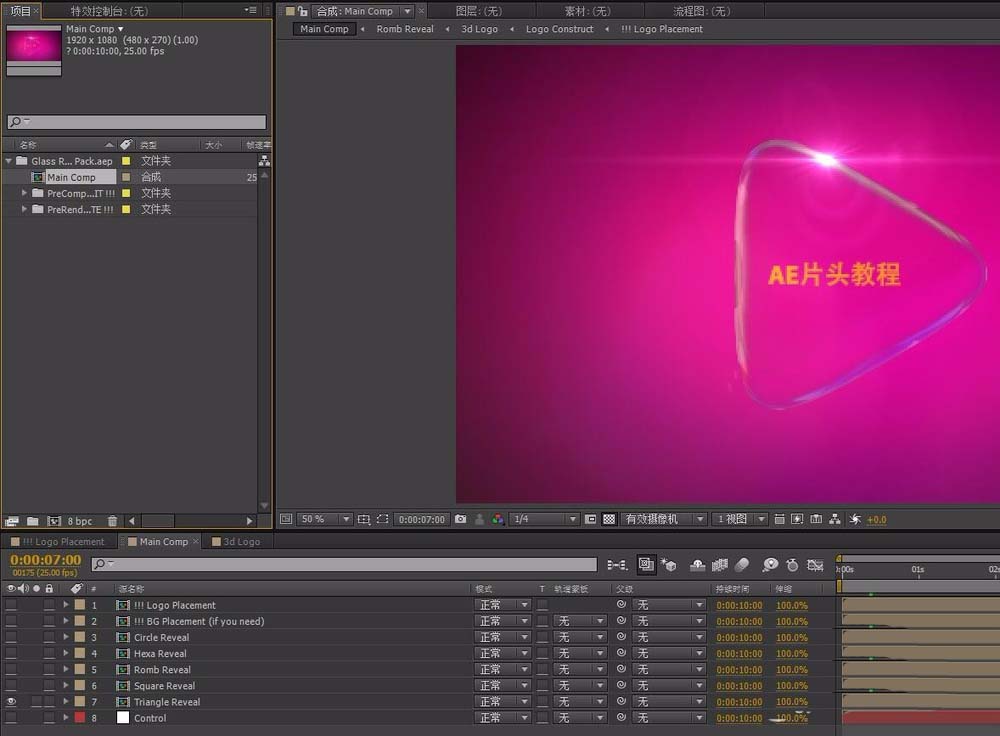The image size is (1000, 736).
Task: Toggle the Region of Interest tool
Action: [383, 518]
